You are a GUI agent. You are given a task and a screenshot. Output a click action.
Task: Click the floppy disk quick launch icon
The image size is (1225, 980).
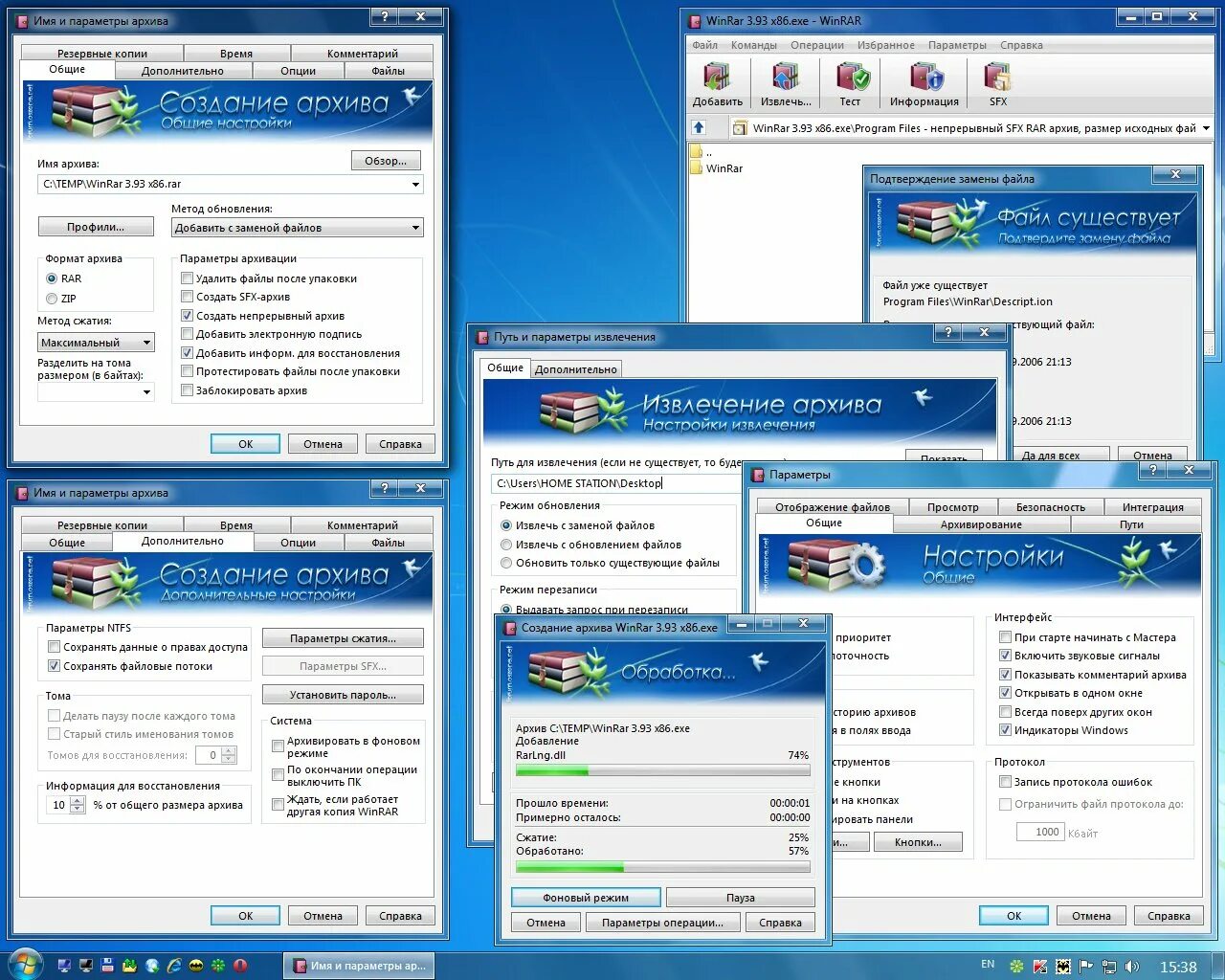coord(107,966)
